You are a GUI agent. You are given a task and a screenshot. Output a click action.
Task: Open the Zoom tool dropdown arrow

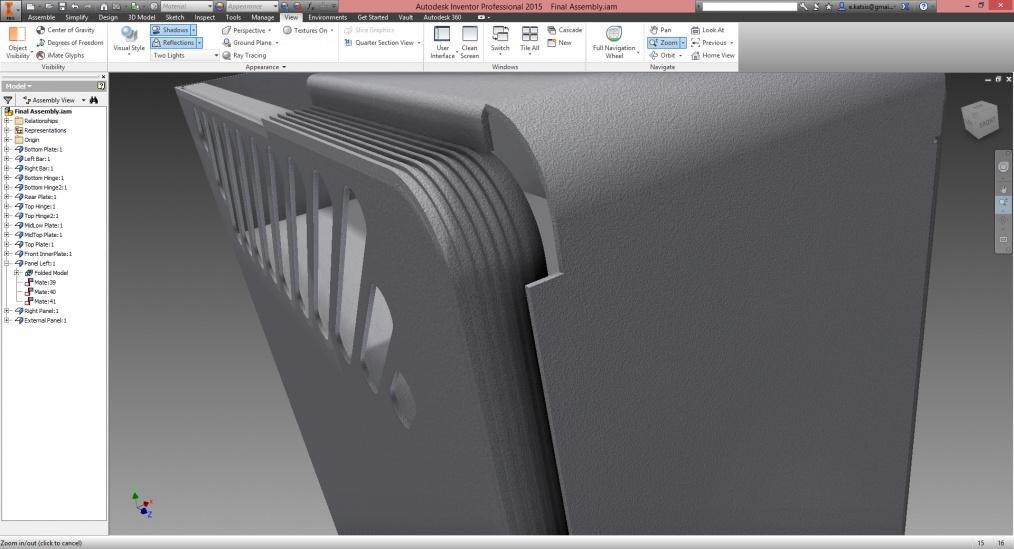[683, 43]
